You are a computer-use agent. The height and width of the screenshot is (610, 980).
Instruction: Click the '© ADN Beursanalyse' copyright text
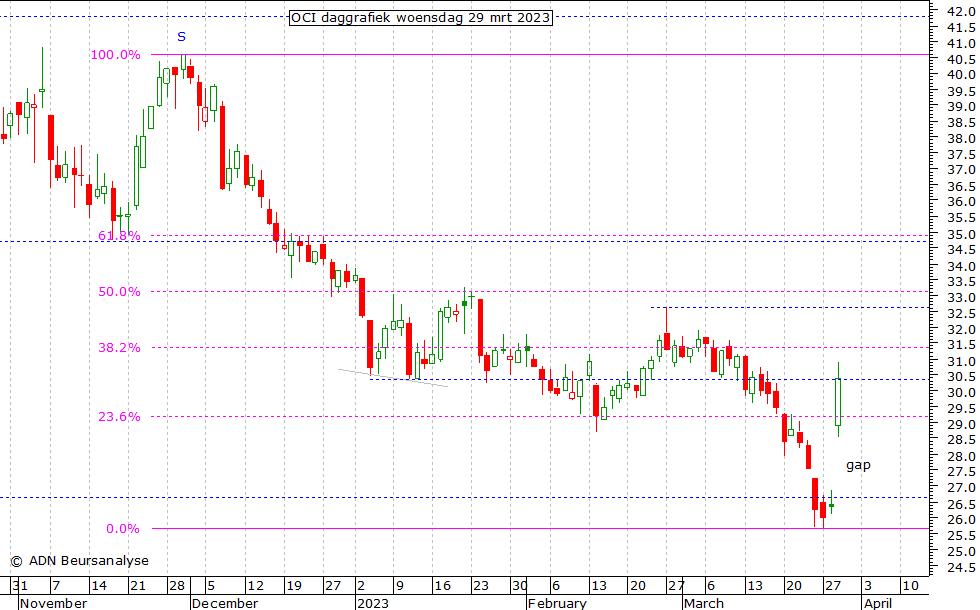click(80, 561)
